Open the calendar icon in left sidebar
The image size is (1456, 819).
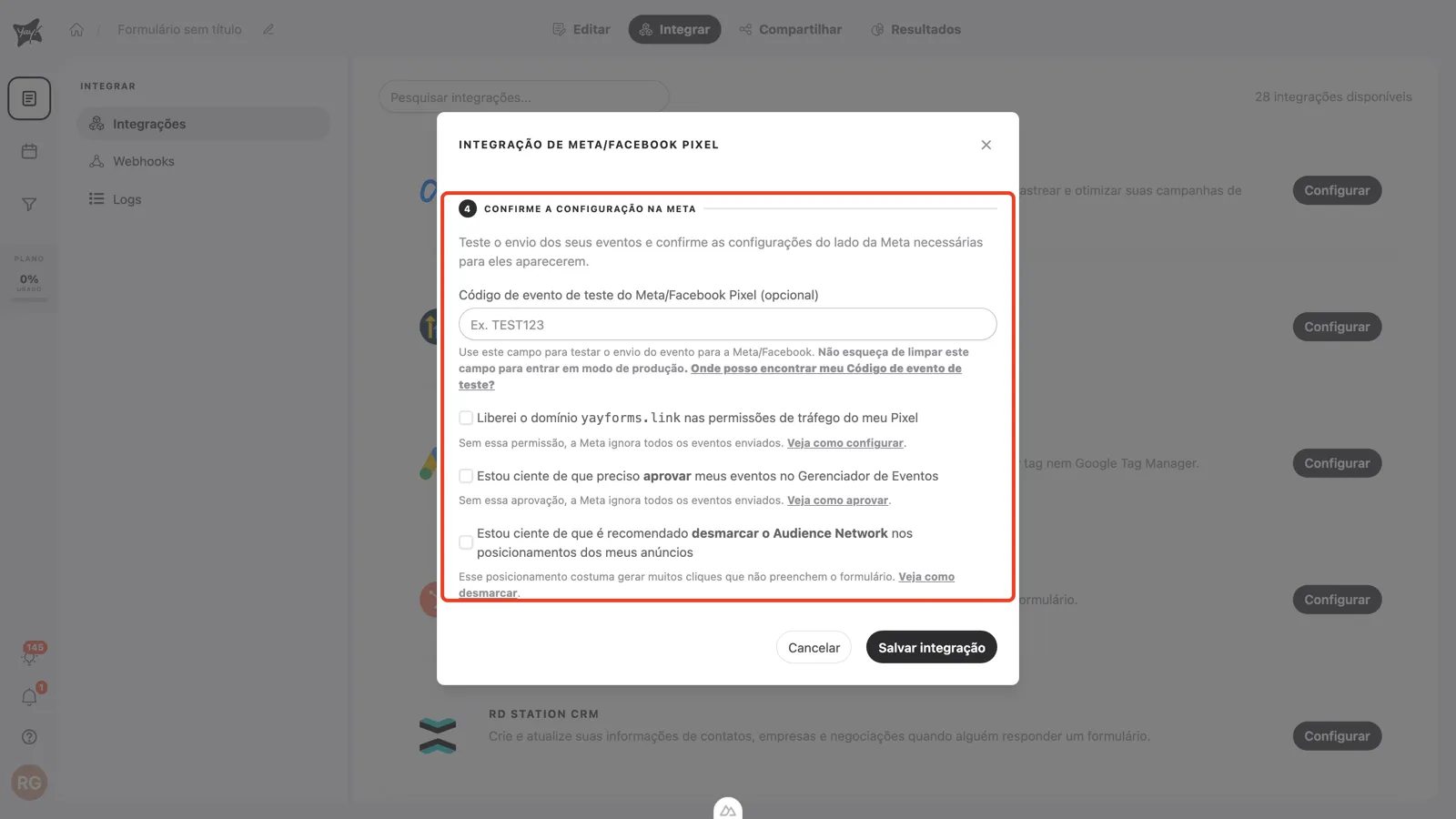coord(29,151)
